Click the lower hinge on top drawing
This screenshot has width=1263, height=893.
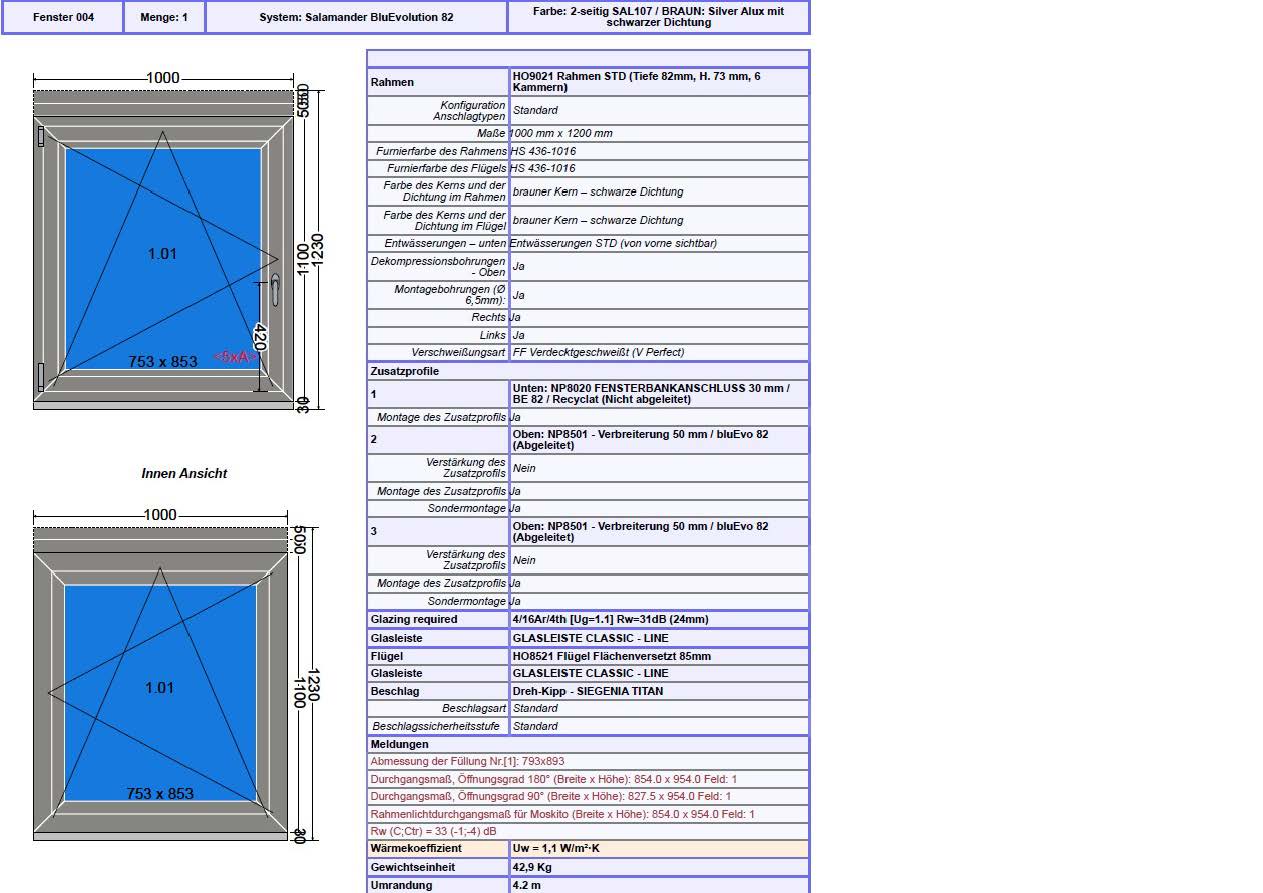pyautogui.click(x=41, y=375)
